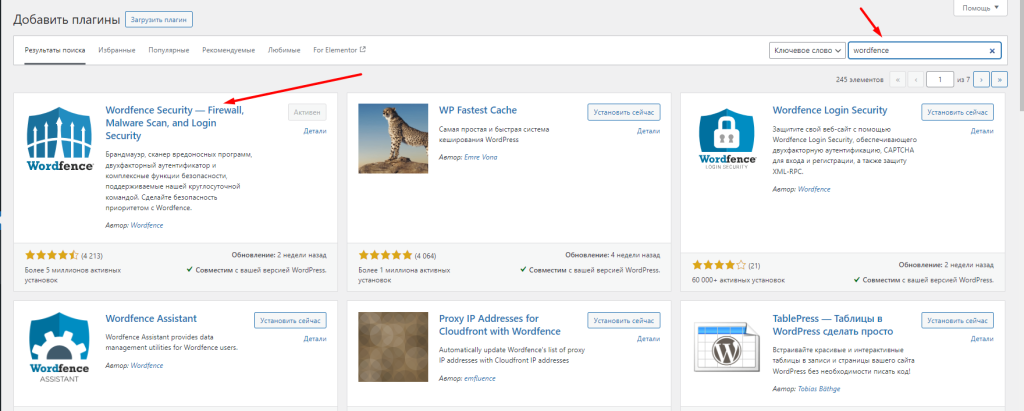Click author Tobias Bäthge link

point(820,389)
